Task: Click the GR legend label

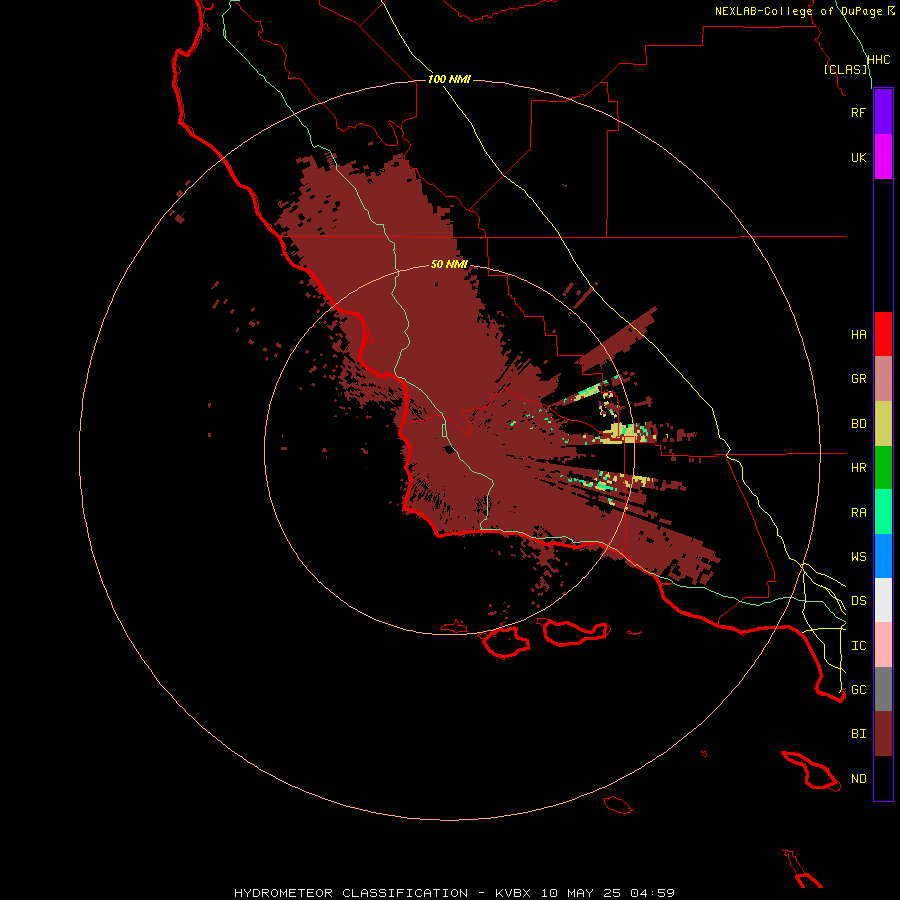Action: (x=858, y=379)
